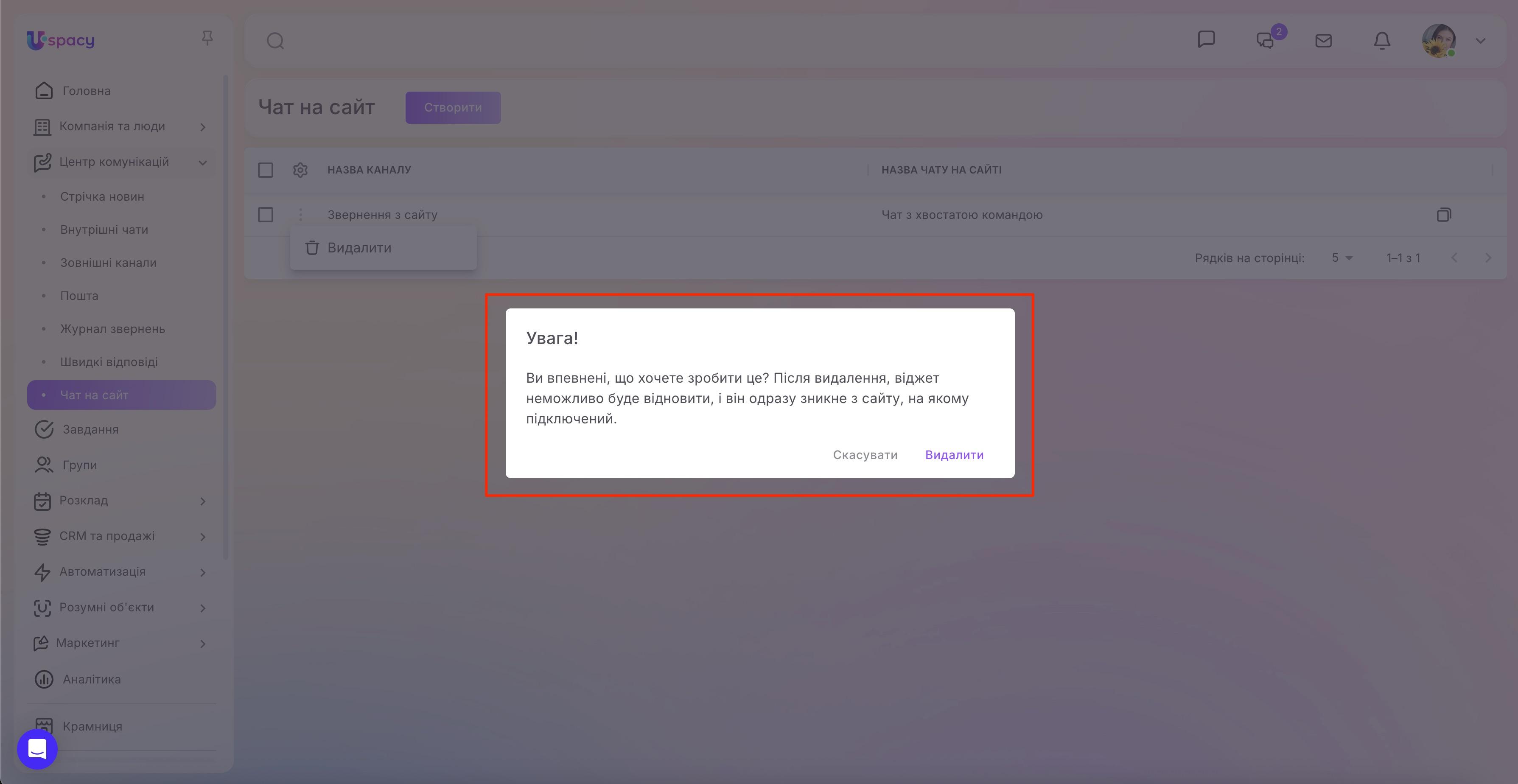Cancel deletion with the Скасувати button

tap(865, 454)
